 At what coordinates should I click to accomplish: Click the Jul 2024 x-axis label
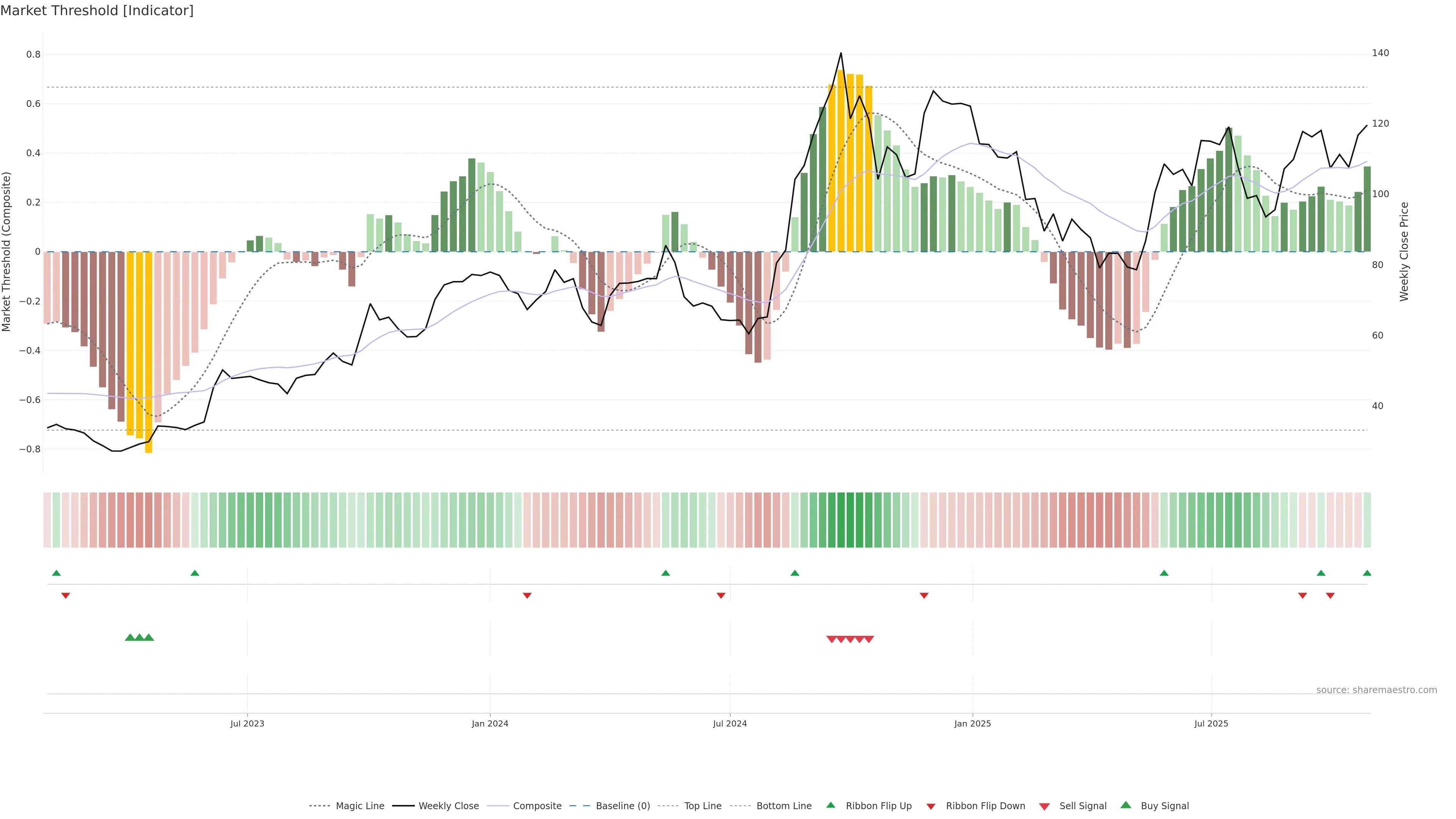point(730,723)
